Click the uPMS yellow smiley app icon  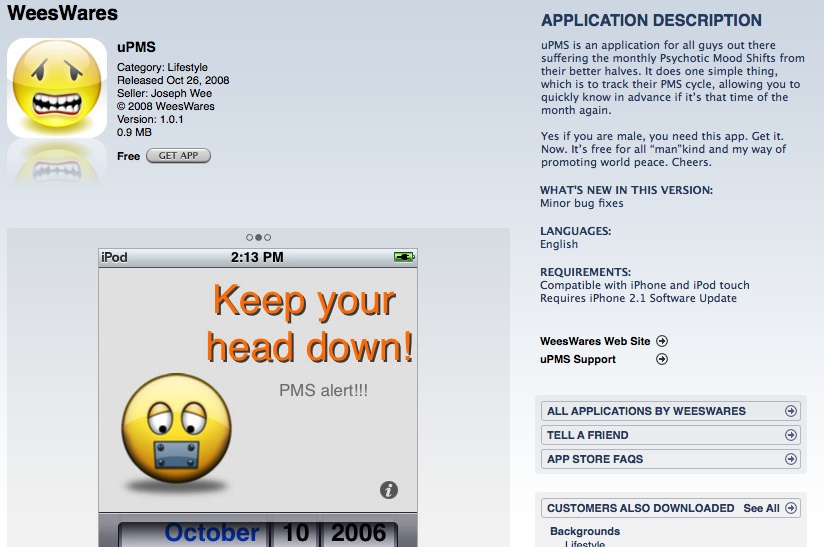pos(57,88)
